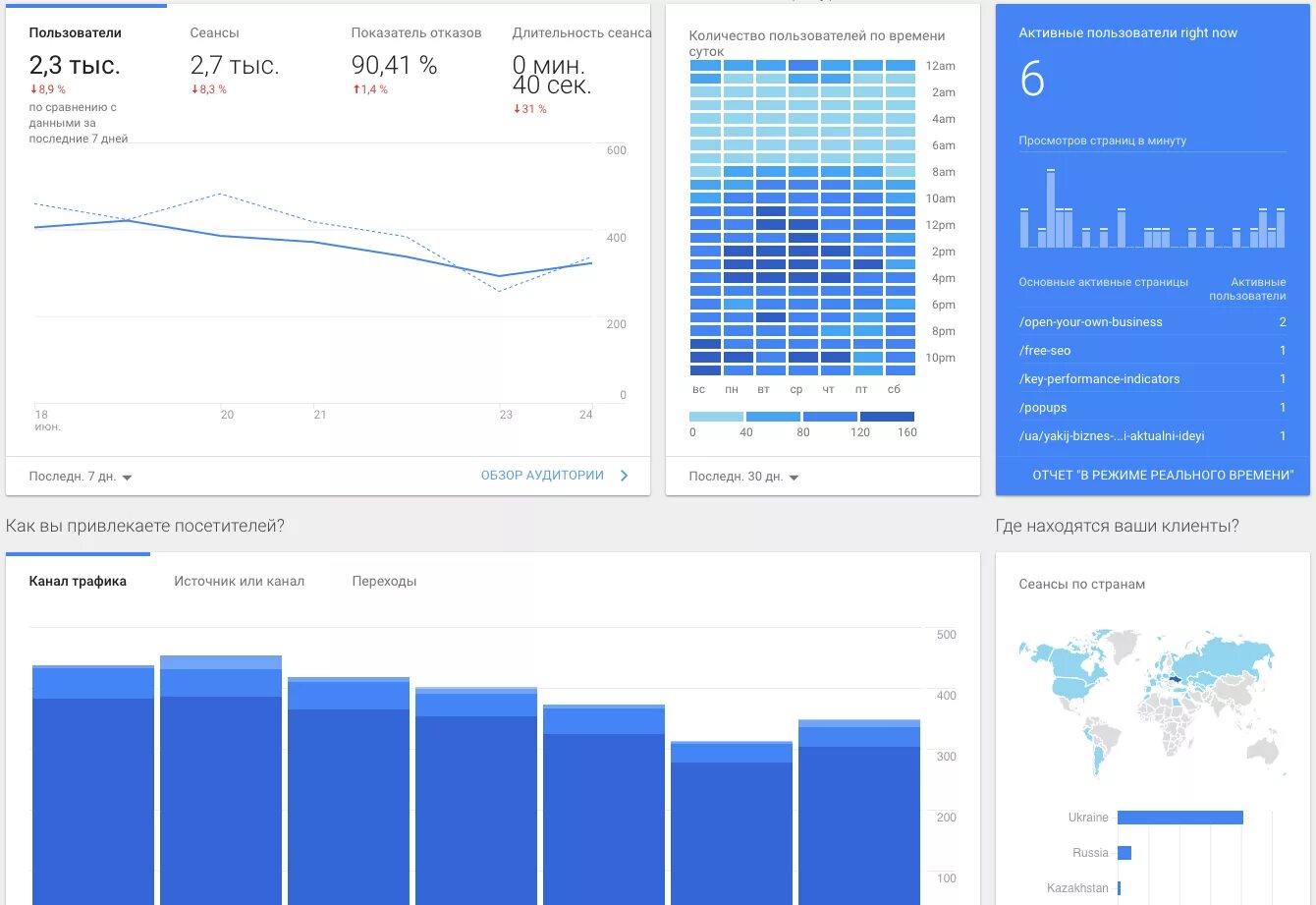The height and width of the screenshot is (905, 1316).
Task: Click the active users count 6
Action: (1032, 80)
